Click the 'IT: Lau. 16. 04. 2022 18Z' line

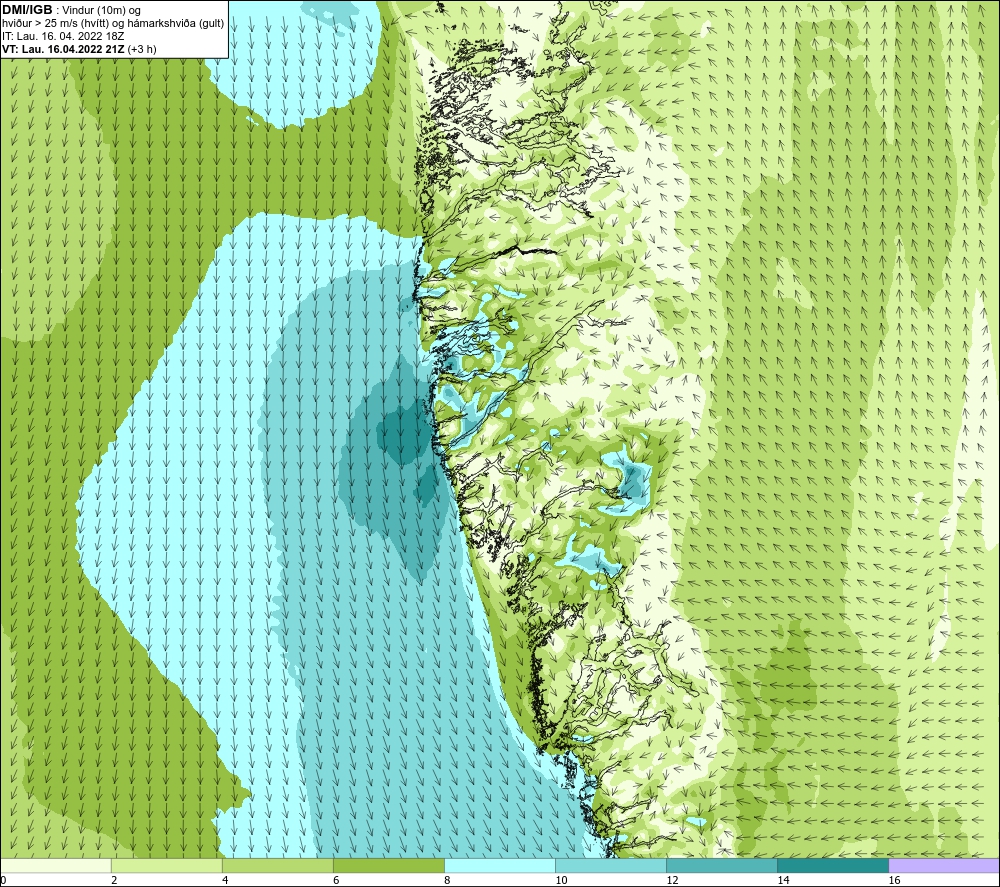(62, 36)
